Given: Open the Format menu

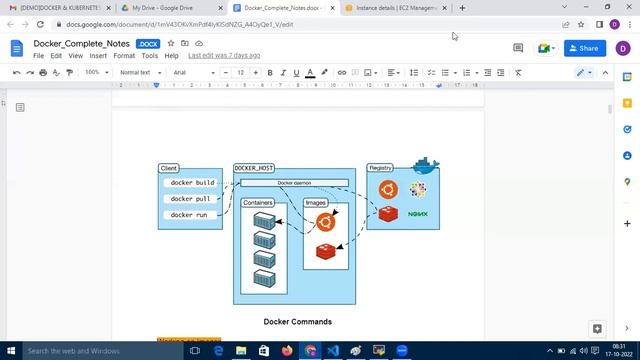Looking at the screenshot, I should pyautogui.click(x=124, y=56).
